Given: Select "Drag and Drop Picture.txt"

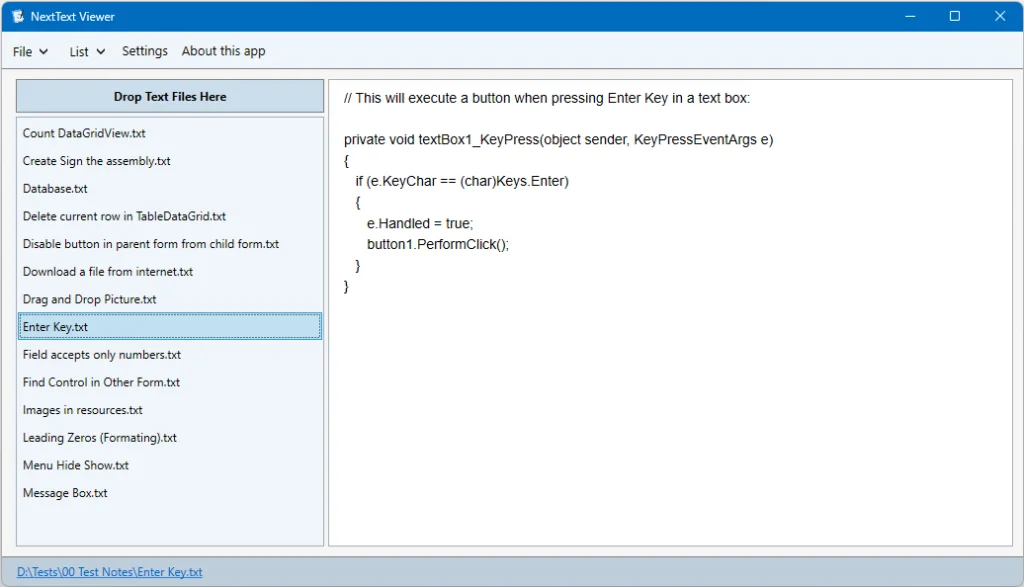Looking at the screenshot, I should (89, 299).
